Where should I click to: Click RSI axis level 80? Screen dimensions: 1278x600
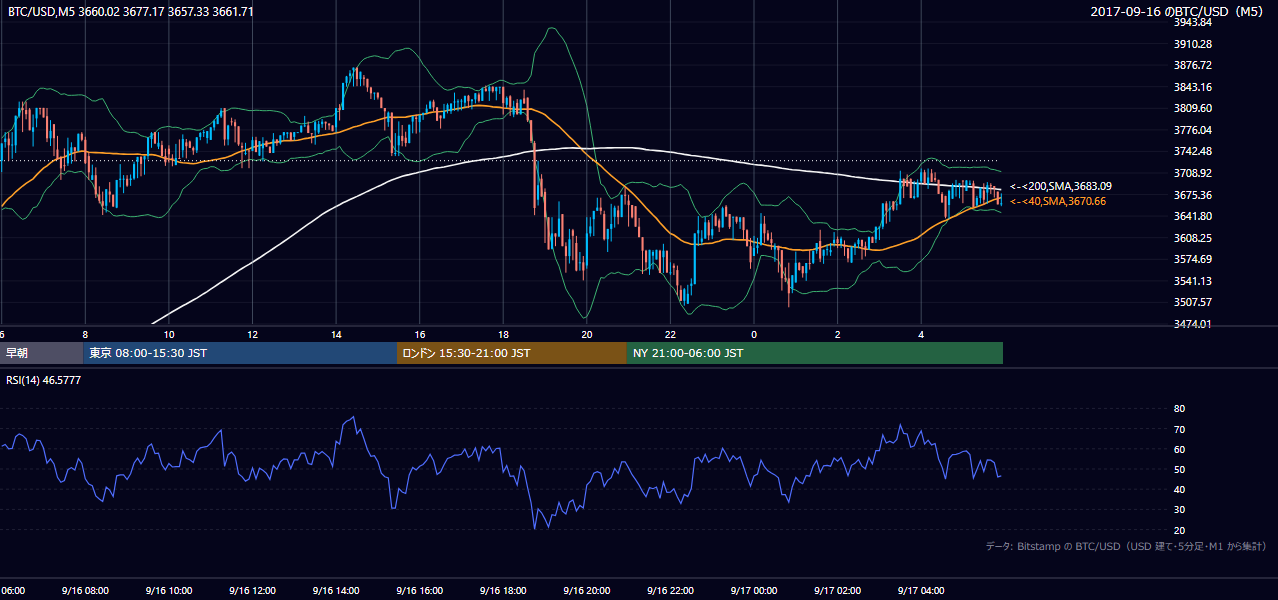coord(1179,409)
